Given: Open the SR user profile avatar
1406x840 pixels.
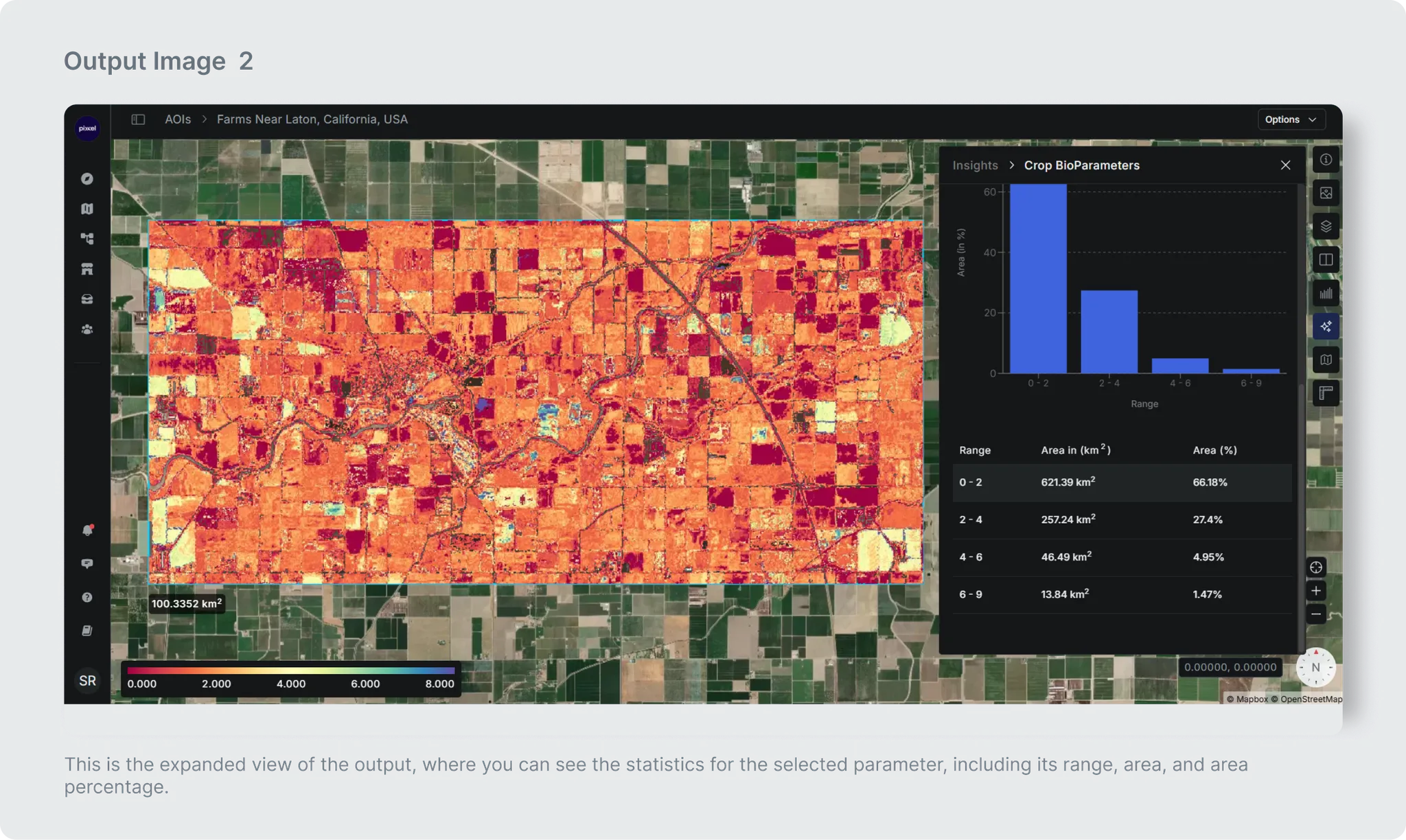Looking at the screenshot, I should coord(87,680).
